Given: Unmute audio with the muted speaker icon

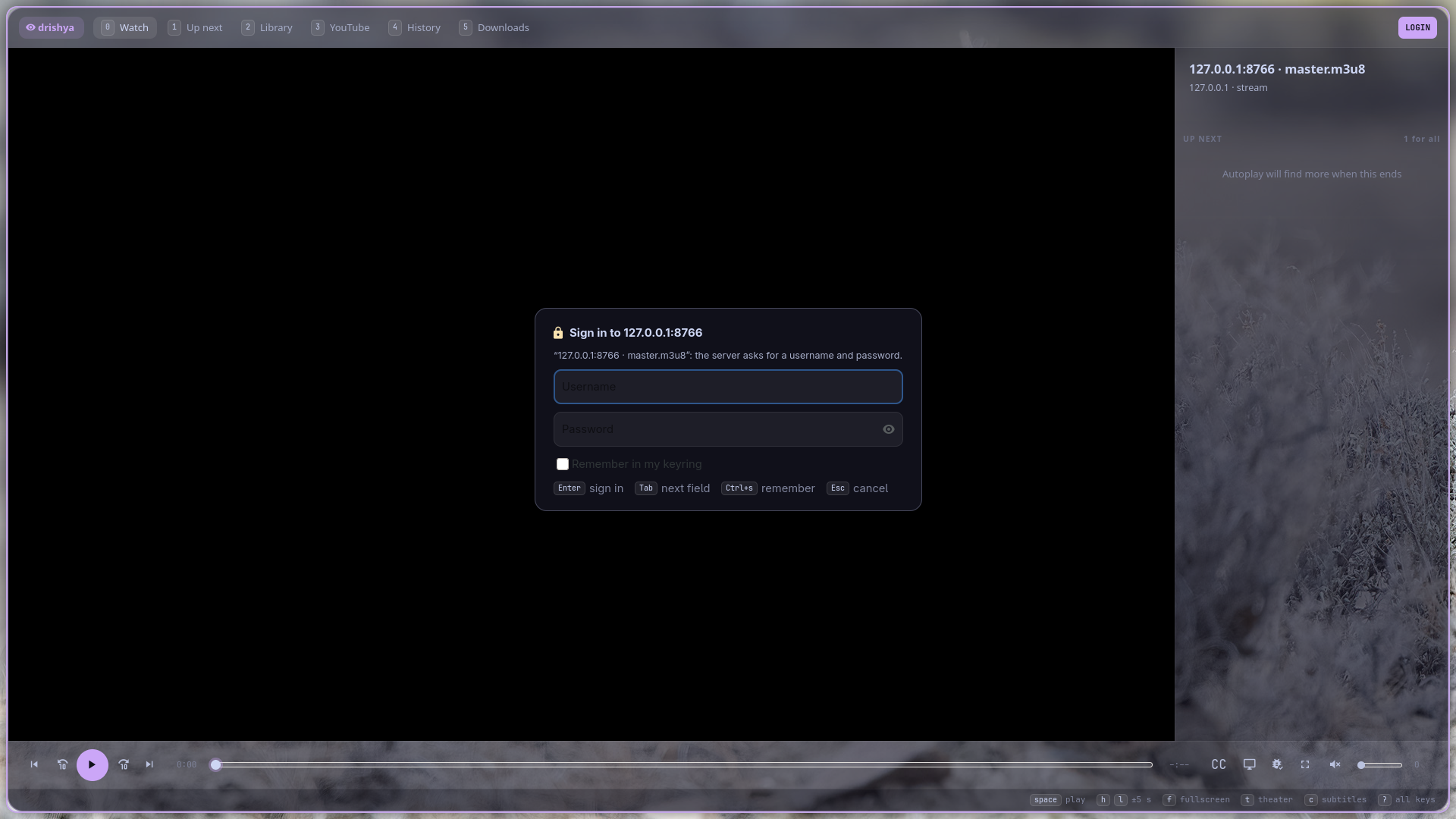Looking at the screenshot, I should (1335, 764).
